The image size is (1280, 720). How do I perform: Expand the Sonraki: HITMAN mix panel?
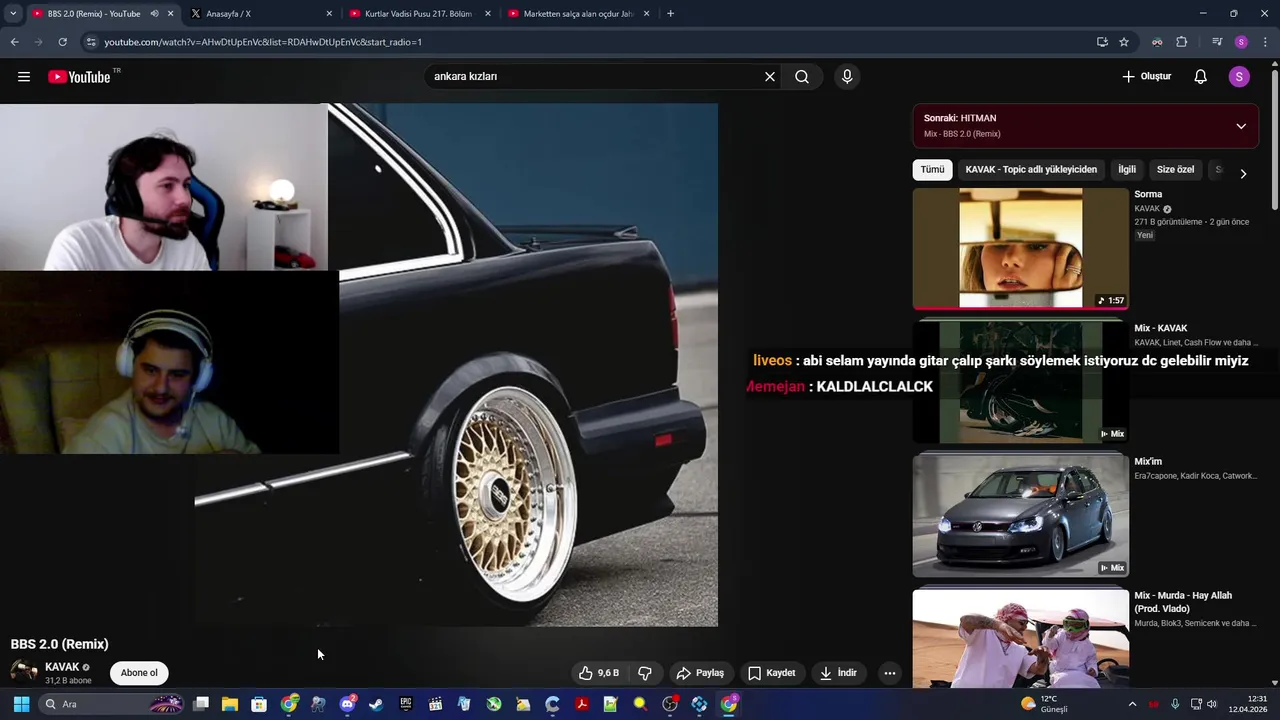(x=1241, y=126)
